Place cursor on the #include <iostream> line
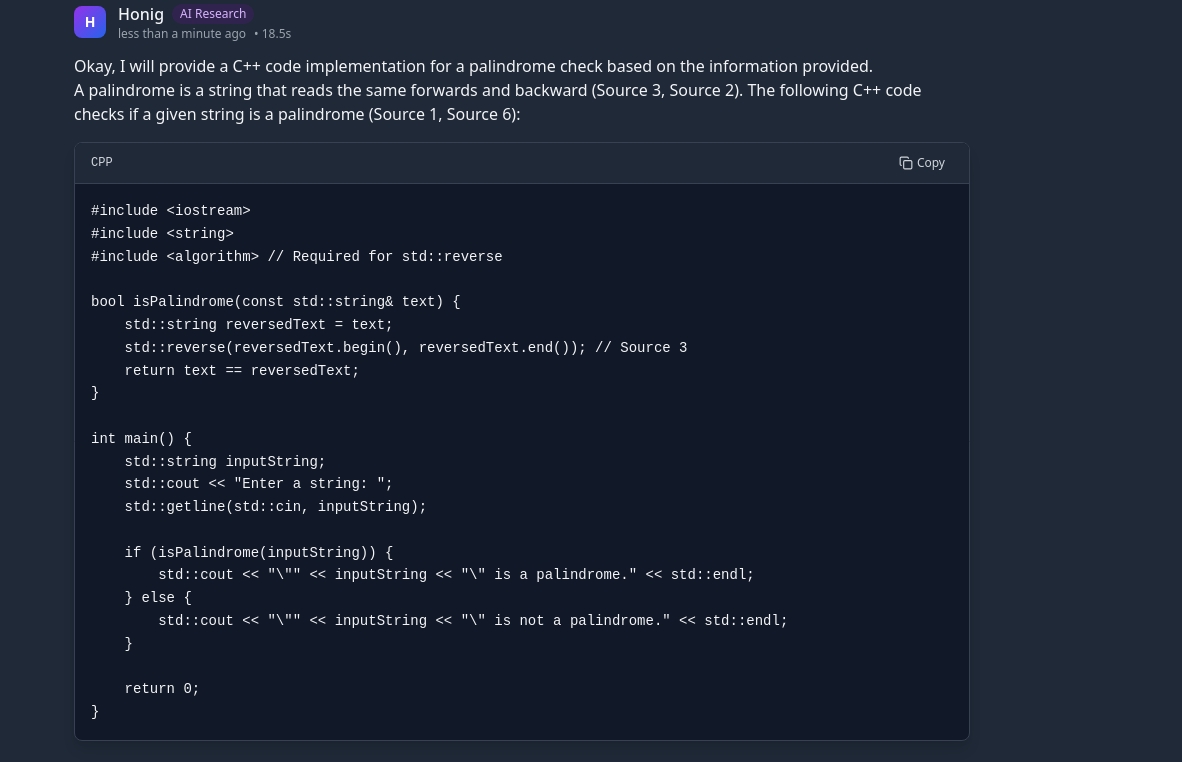Viewport: 1182px width, 762px height. pyautogui.click(x=171, y=211)
